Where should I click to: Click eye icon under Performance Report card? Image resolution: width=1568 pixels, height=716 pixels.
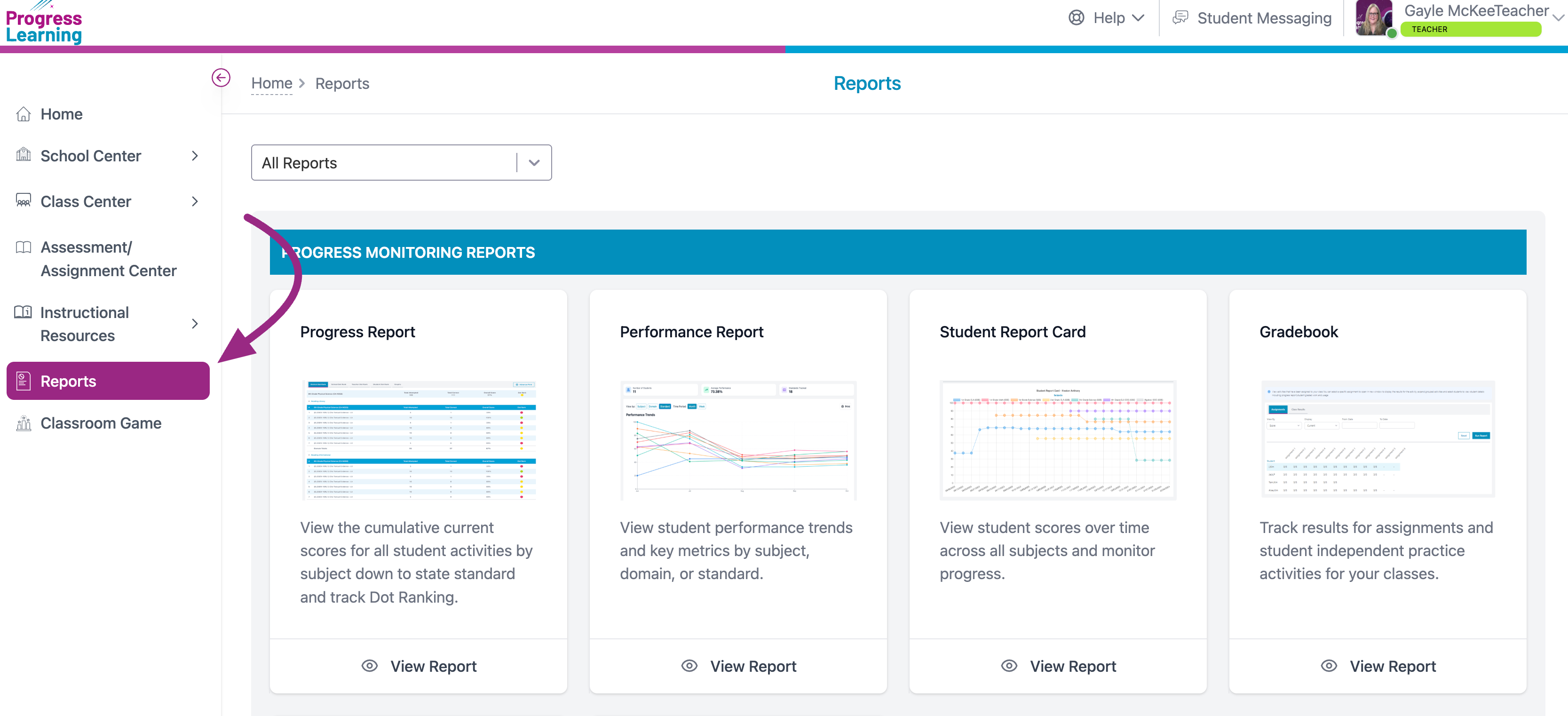tap(689, 666)
